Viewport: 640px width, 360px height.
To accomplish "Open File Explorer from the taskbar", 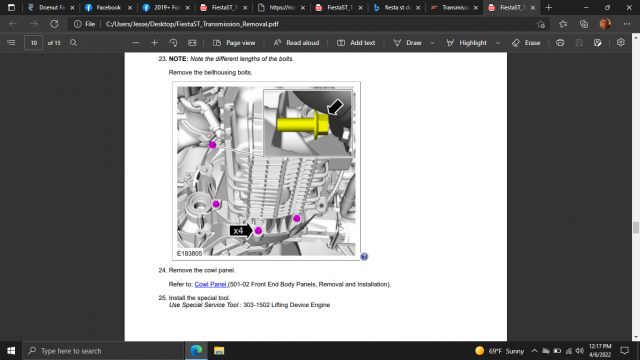I will pyautogui.click(x=219, y=351).
